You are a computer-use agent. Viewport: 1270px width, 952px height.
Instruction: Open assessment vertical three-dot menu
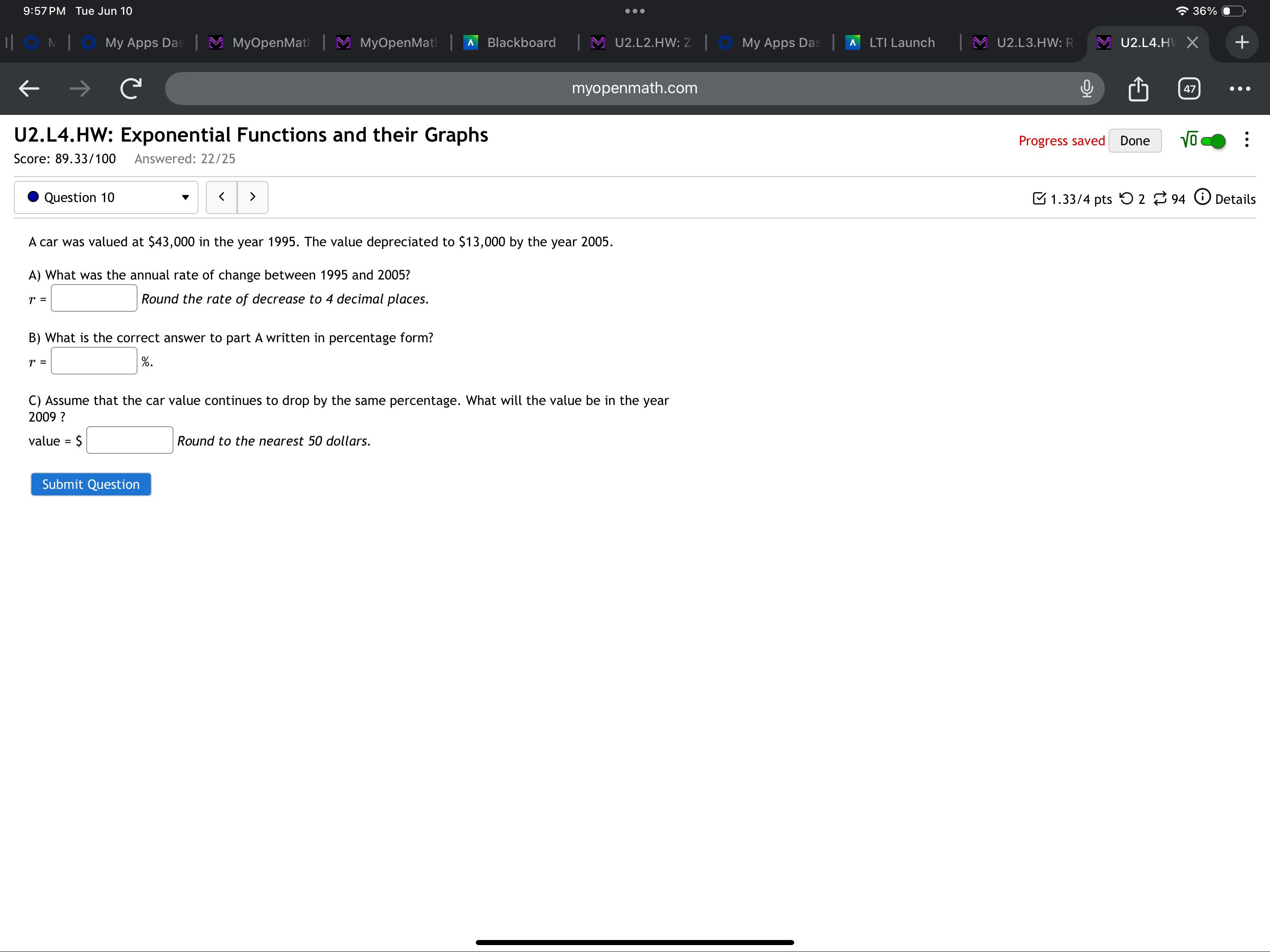[1246, 140]
